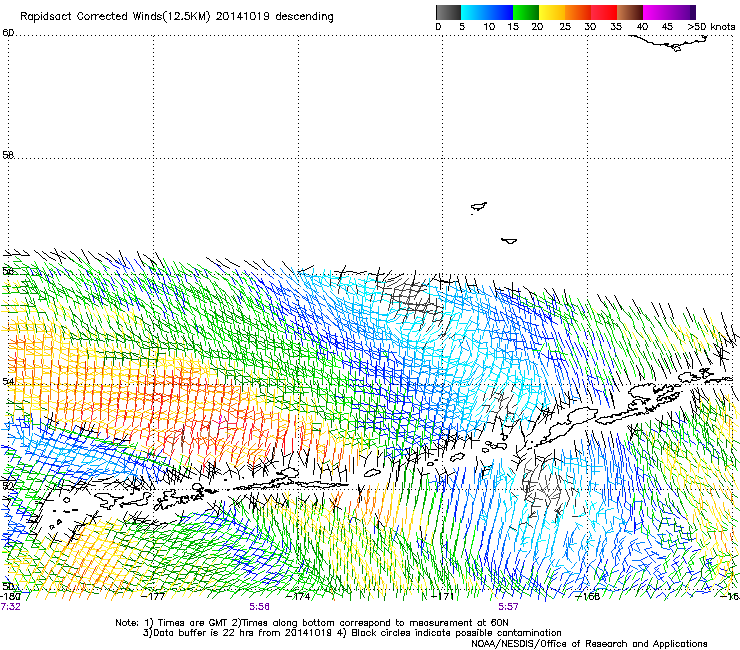Image resolution: width=740 pixels, height=650 pixels.
Task: Click the purple swath time '5:56'
Action: (x=260, y=607)
